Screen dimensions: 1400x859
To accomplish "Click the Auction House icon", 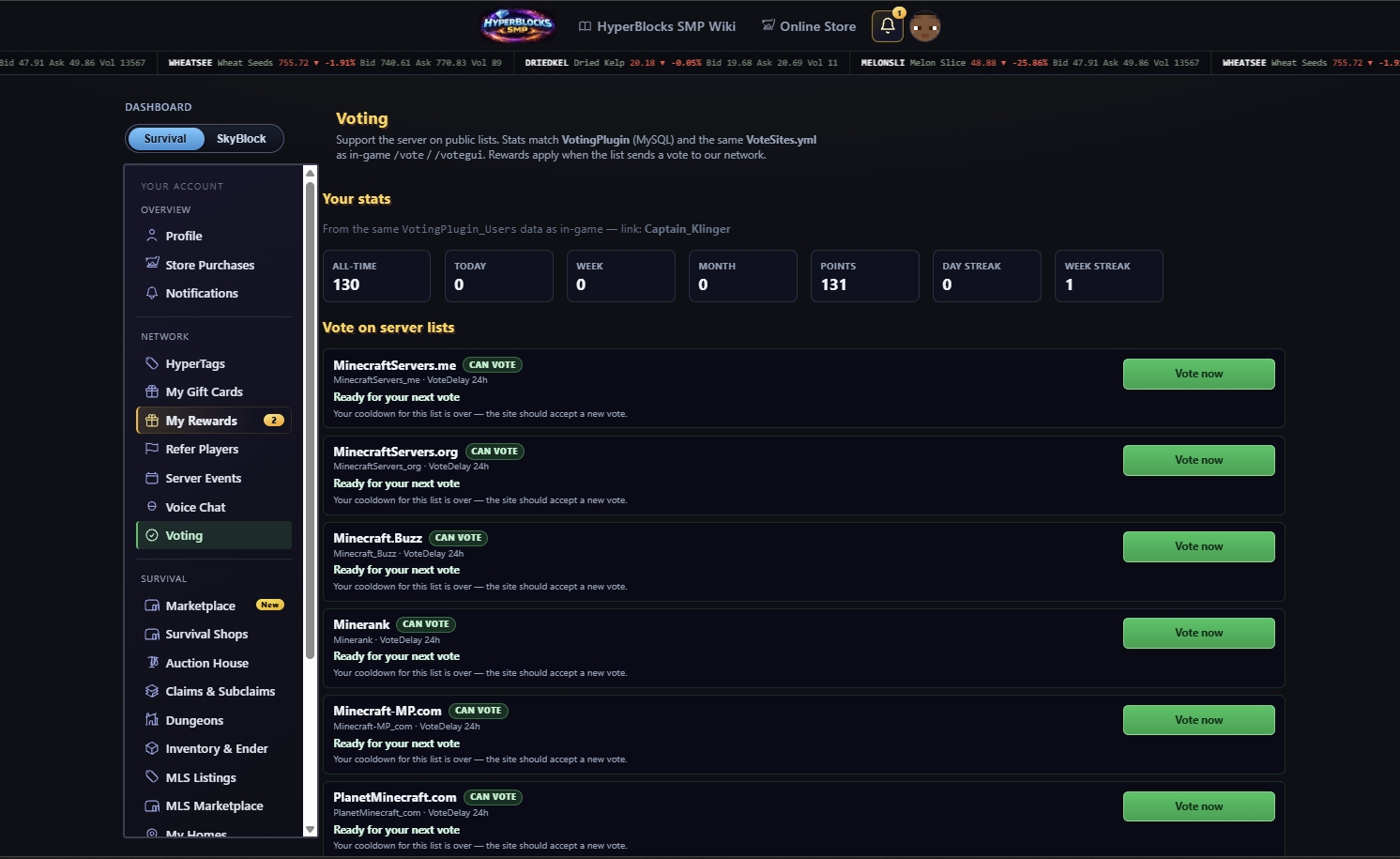I will click(152, 663).
